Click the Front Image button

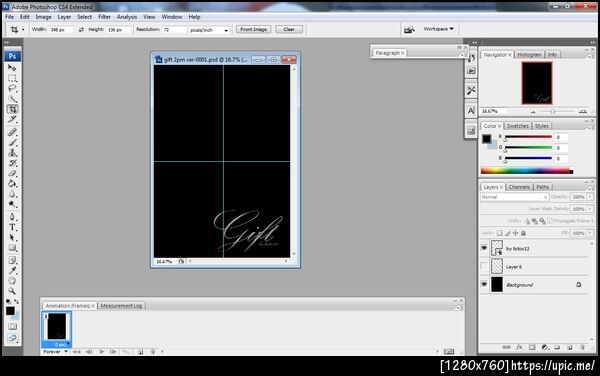pos(253,29)
